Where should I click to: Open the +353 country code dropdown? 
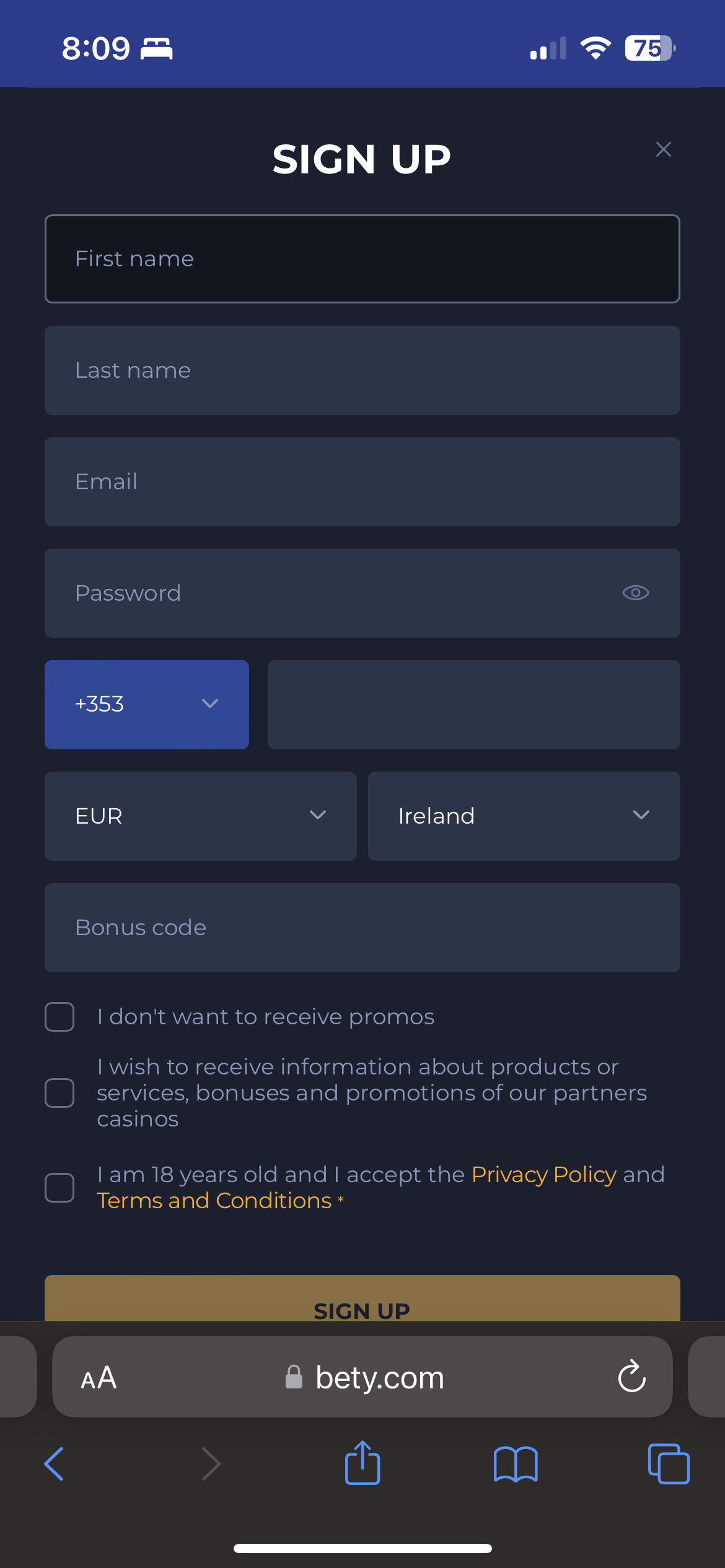(147, 705)
